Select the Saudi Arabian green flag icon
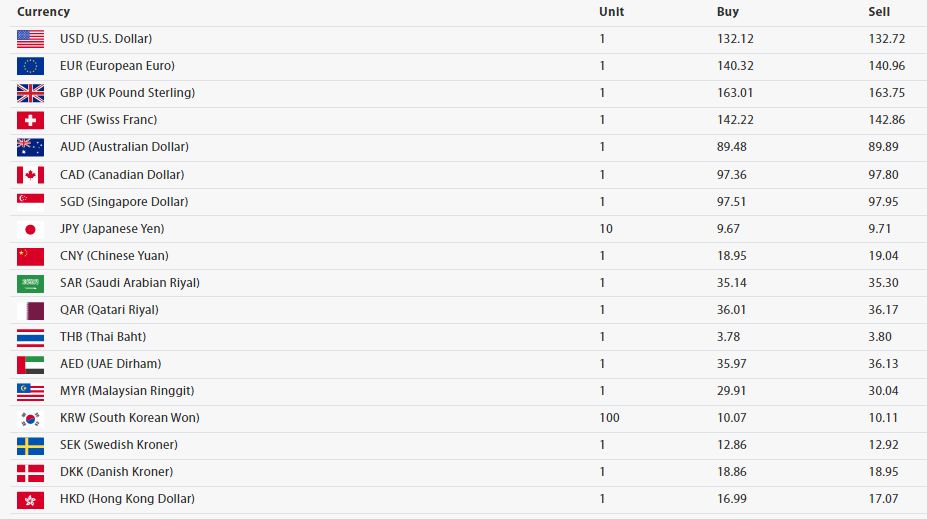The width and height of the screenshot is (927, 519). pos(30,284)
